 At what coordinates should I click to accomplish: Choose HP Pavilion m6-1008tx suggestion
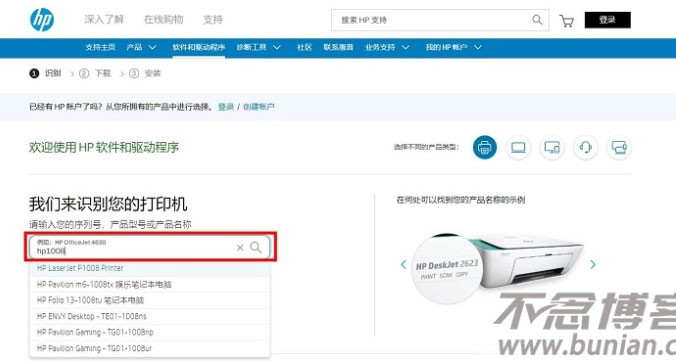coord(150,284)
